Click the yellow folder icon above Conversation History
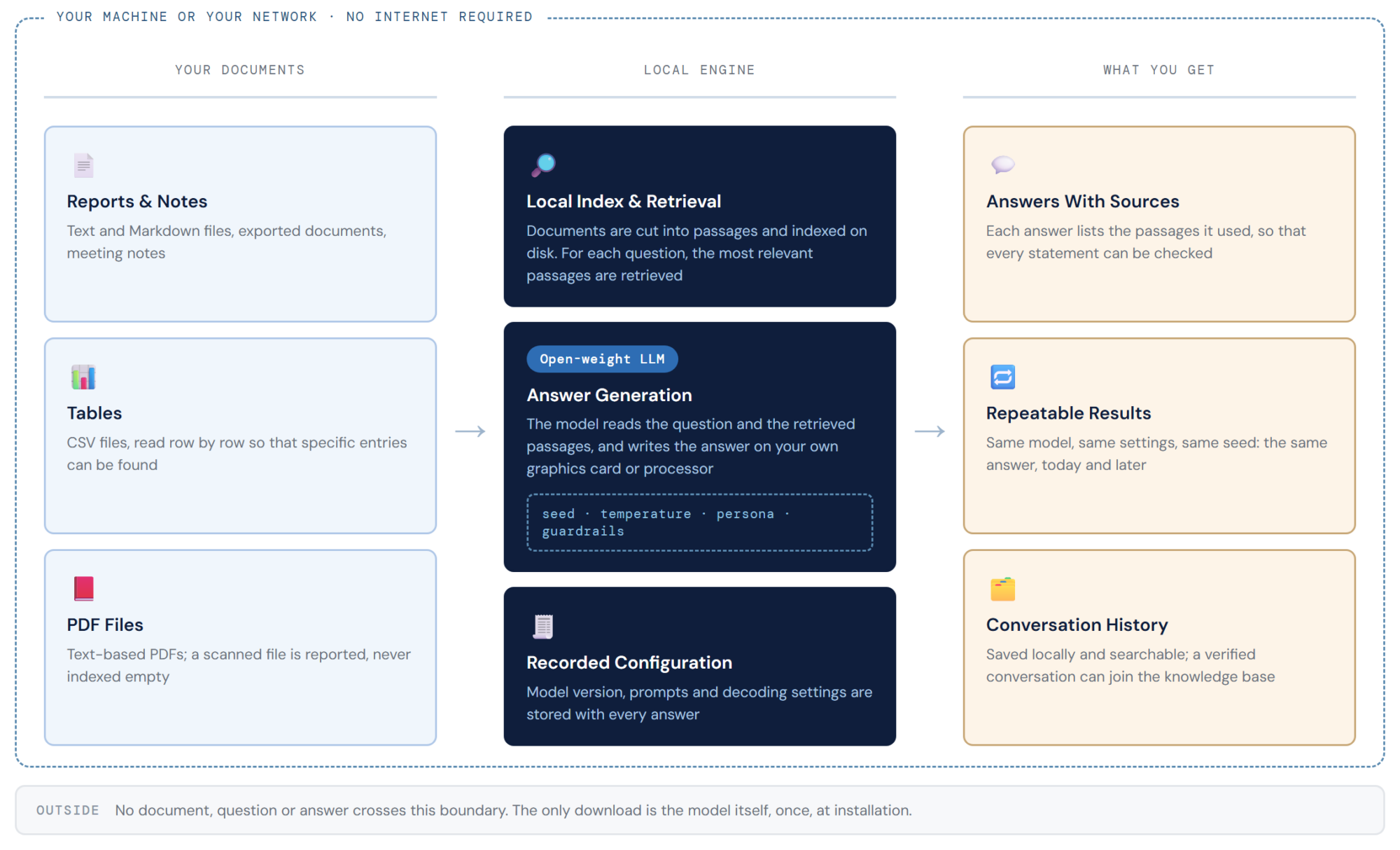The width and height of the screenshot is (1400, 850). point(1003,589)
